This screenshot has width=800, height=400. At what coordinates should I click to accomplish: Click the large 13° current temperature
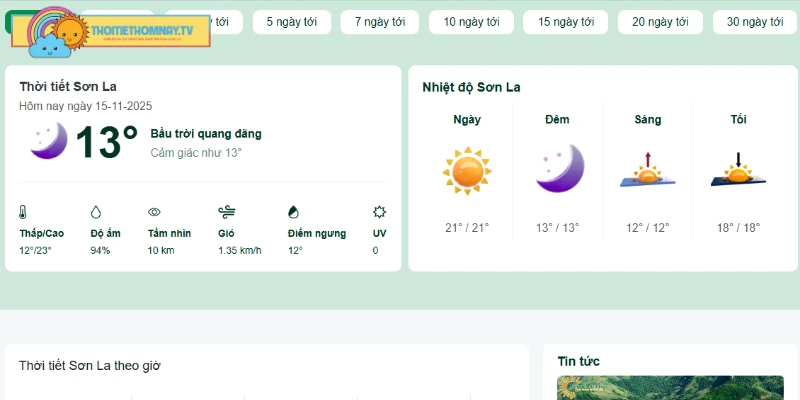(x=107, y=141)
